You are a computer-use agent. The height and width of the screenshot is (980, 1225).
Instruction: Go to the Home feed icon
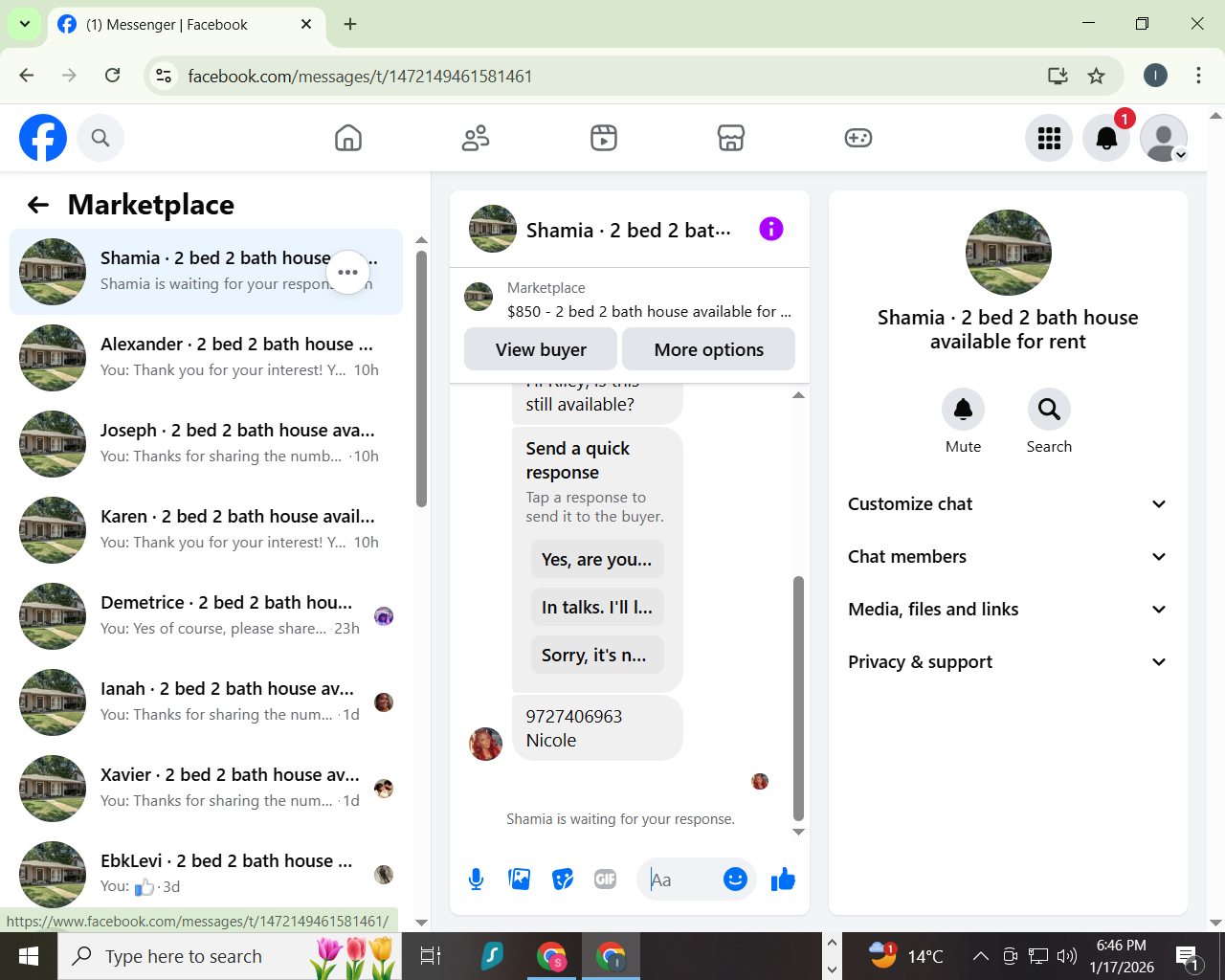[x=348, y=138]
